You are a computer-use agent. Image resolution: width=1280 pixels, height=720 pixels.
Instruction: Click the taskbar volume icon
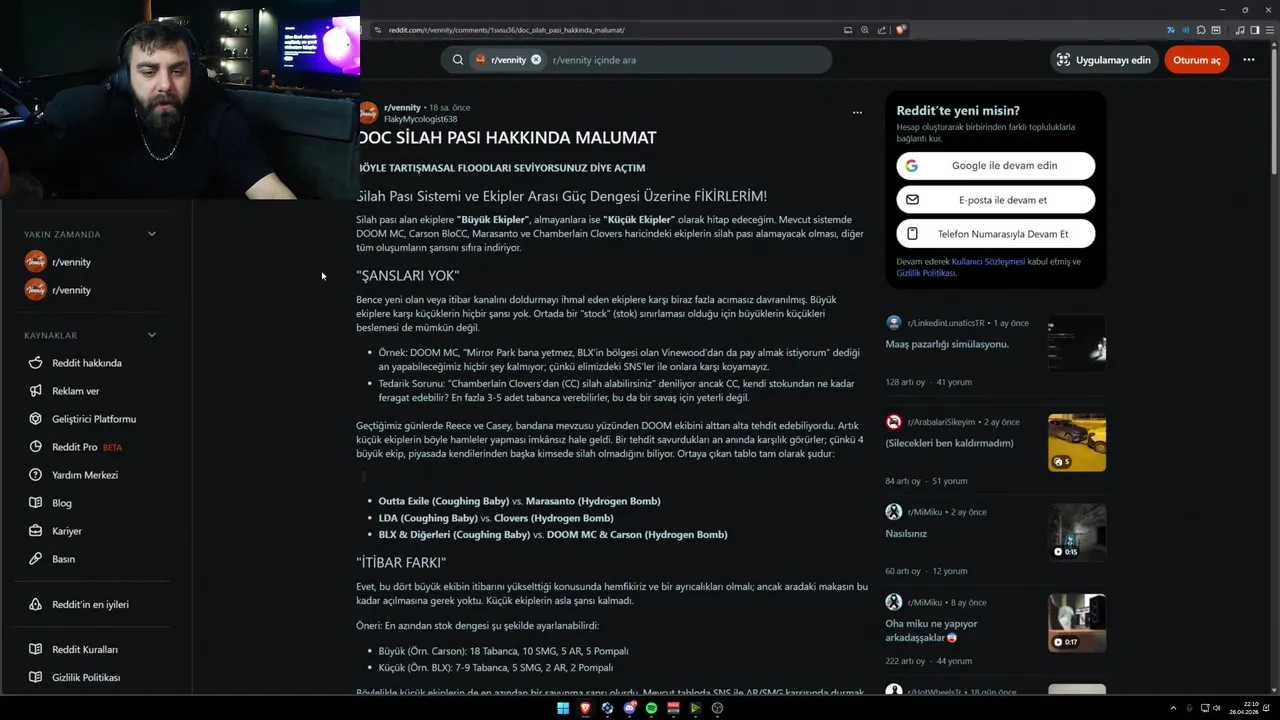click(x=1216, y=708)
